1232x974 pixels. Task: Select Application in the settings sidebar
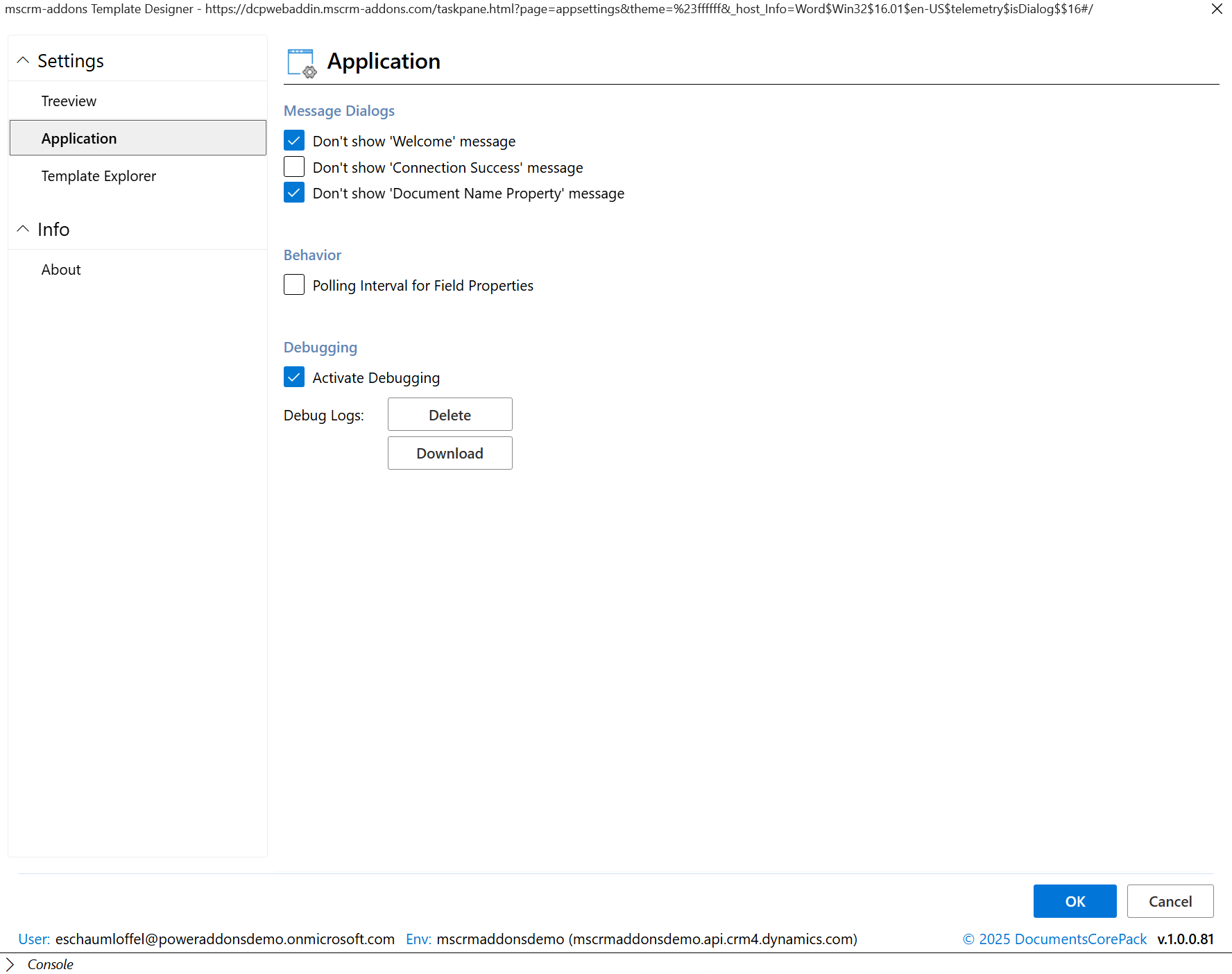(x=79, y=139)
